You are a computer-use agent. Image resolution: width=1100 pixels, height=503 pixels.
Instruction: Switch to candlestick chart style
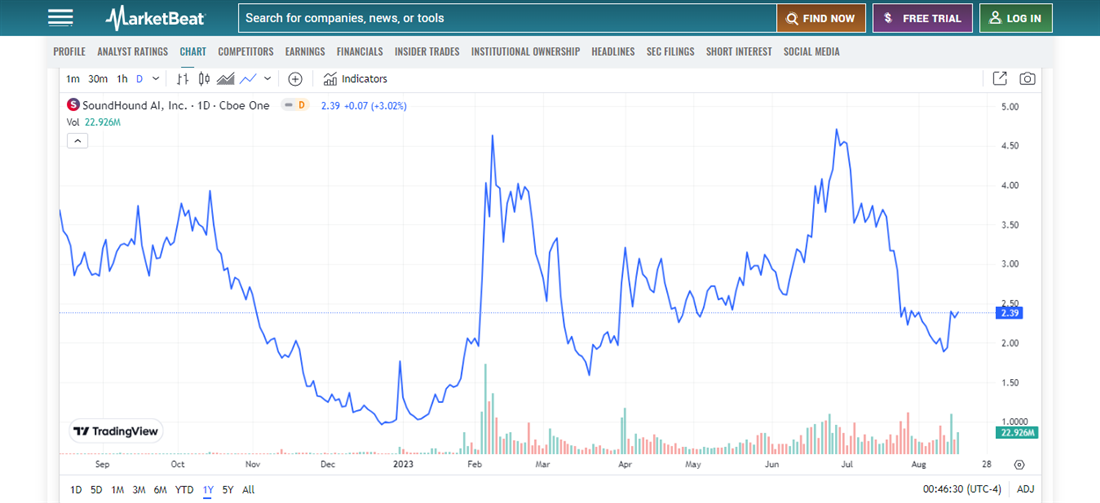(x=205, y=79)
